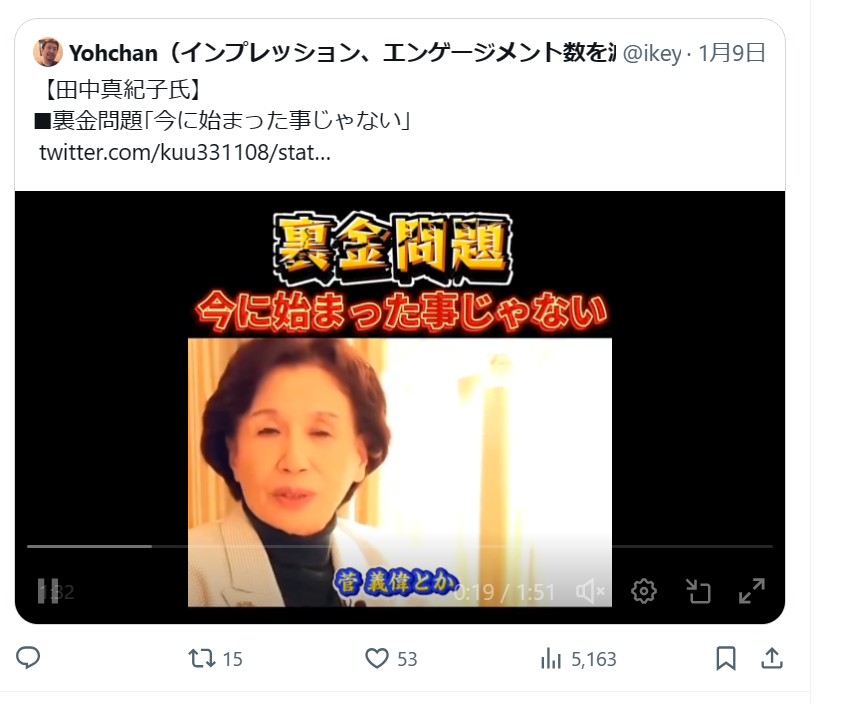The height and width of the screenshot is (704, 854).
Task: Open the share upload icon
Action: 772,658
